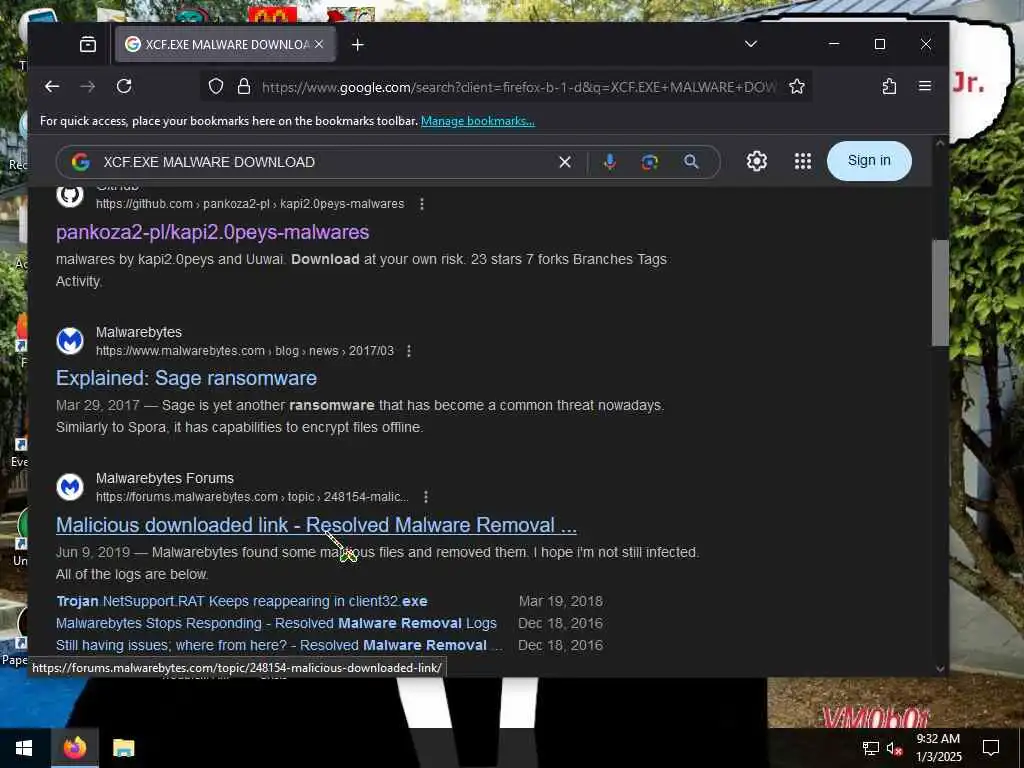The width and height of the screenshot is (1024, 768).
Task: Open muted volume tray icon
Action: tap(894, 748)
